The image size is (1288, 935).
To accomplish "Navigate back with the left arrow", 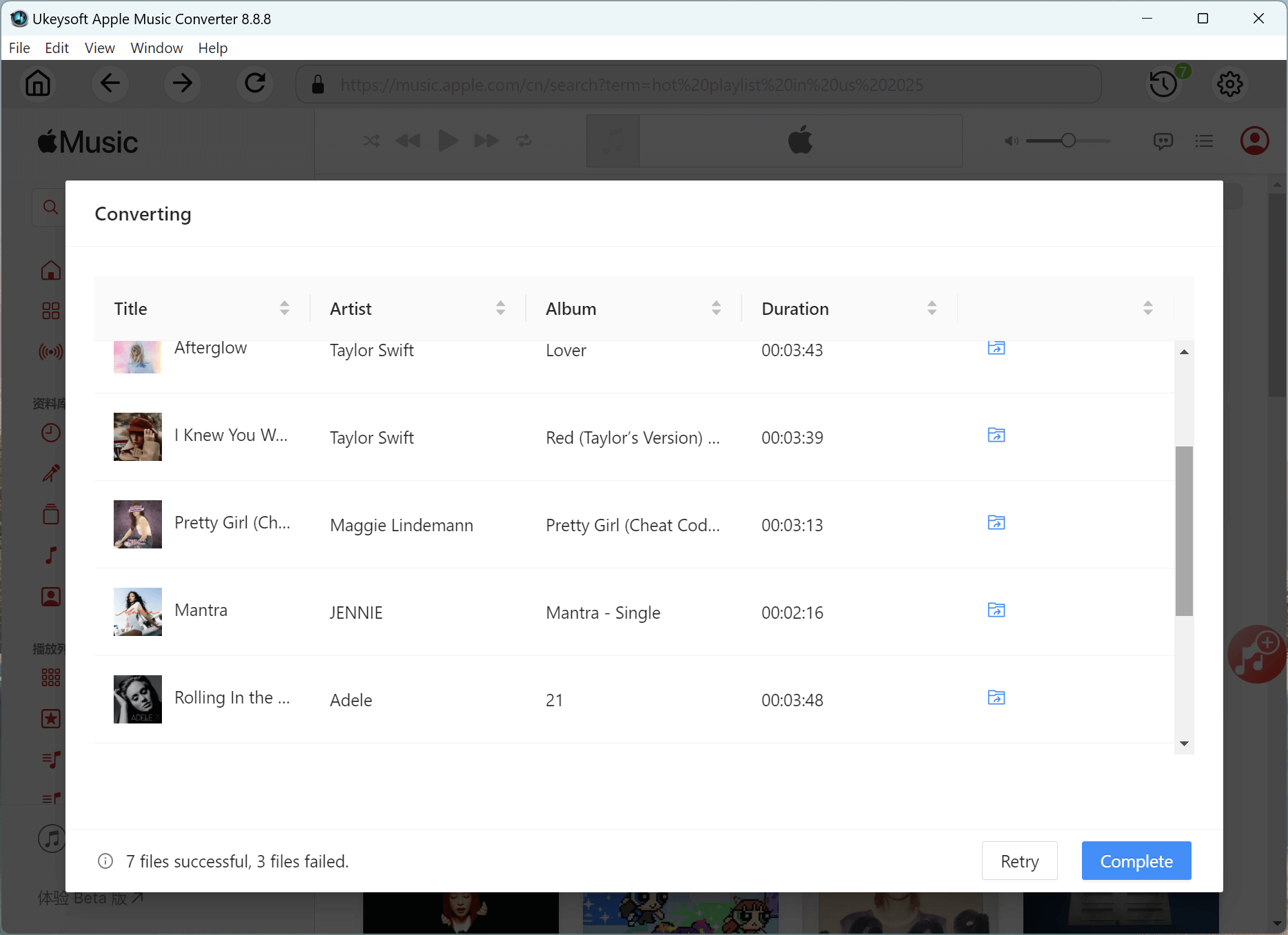I will (x=110, y=84).
